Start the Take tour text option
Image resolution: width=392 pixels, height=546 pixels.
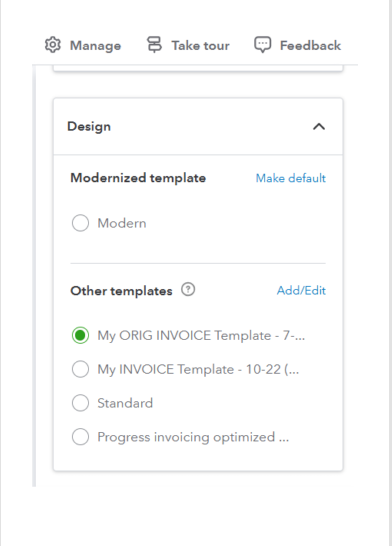(201, 46)
